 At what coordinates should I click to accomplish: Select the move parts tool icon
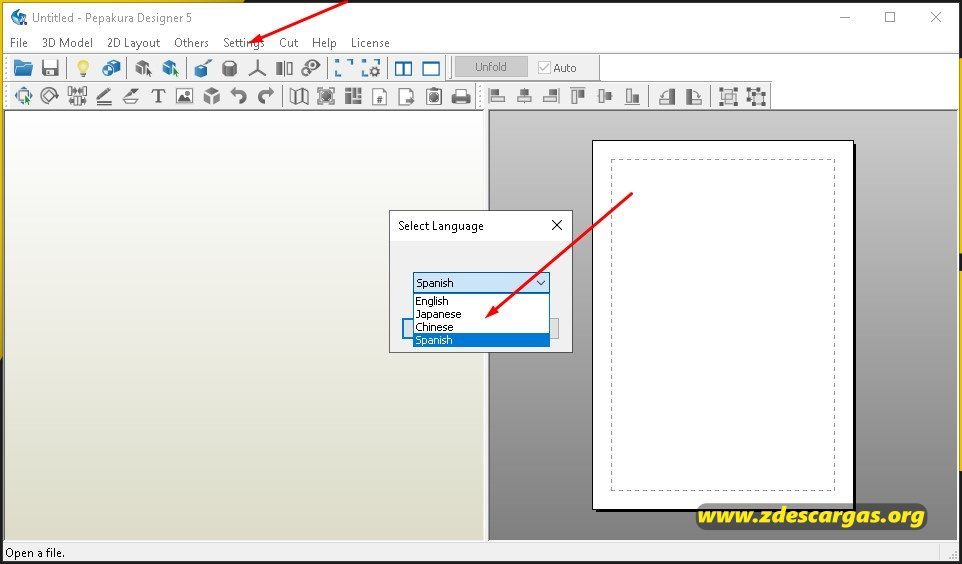coord(23,96)
